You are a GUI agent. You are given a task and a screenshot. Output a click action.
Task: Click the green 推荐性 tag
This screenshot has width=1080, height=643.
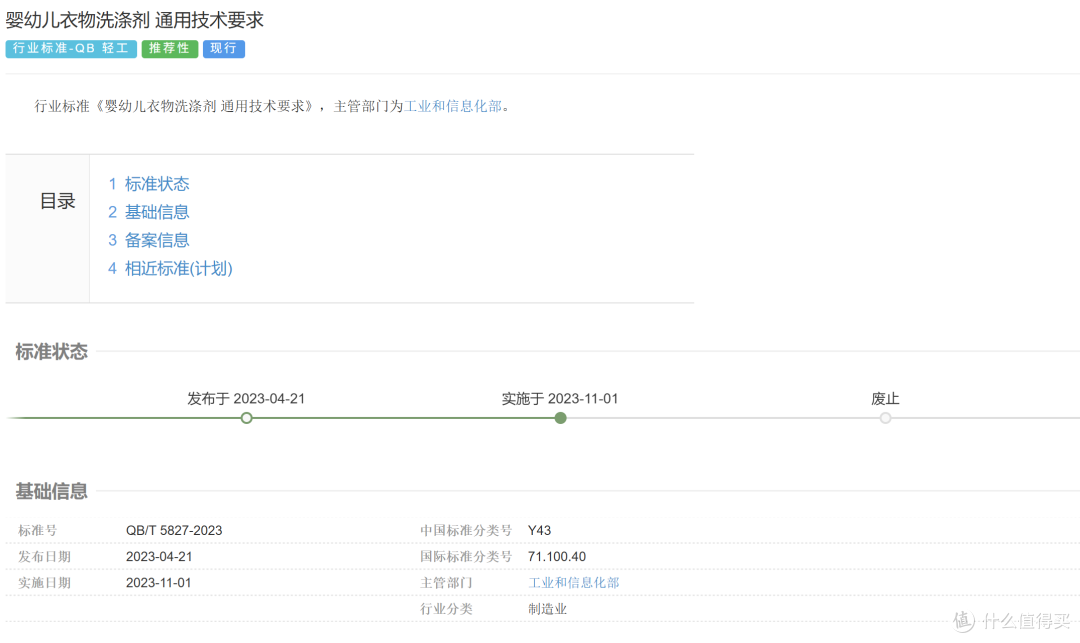(169, 49)
